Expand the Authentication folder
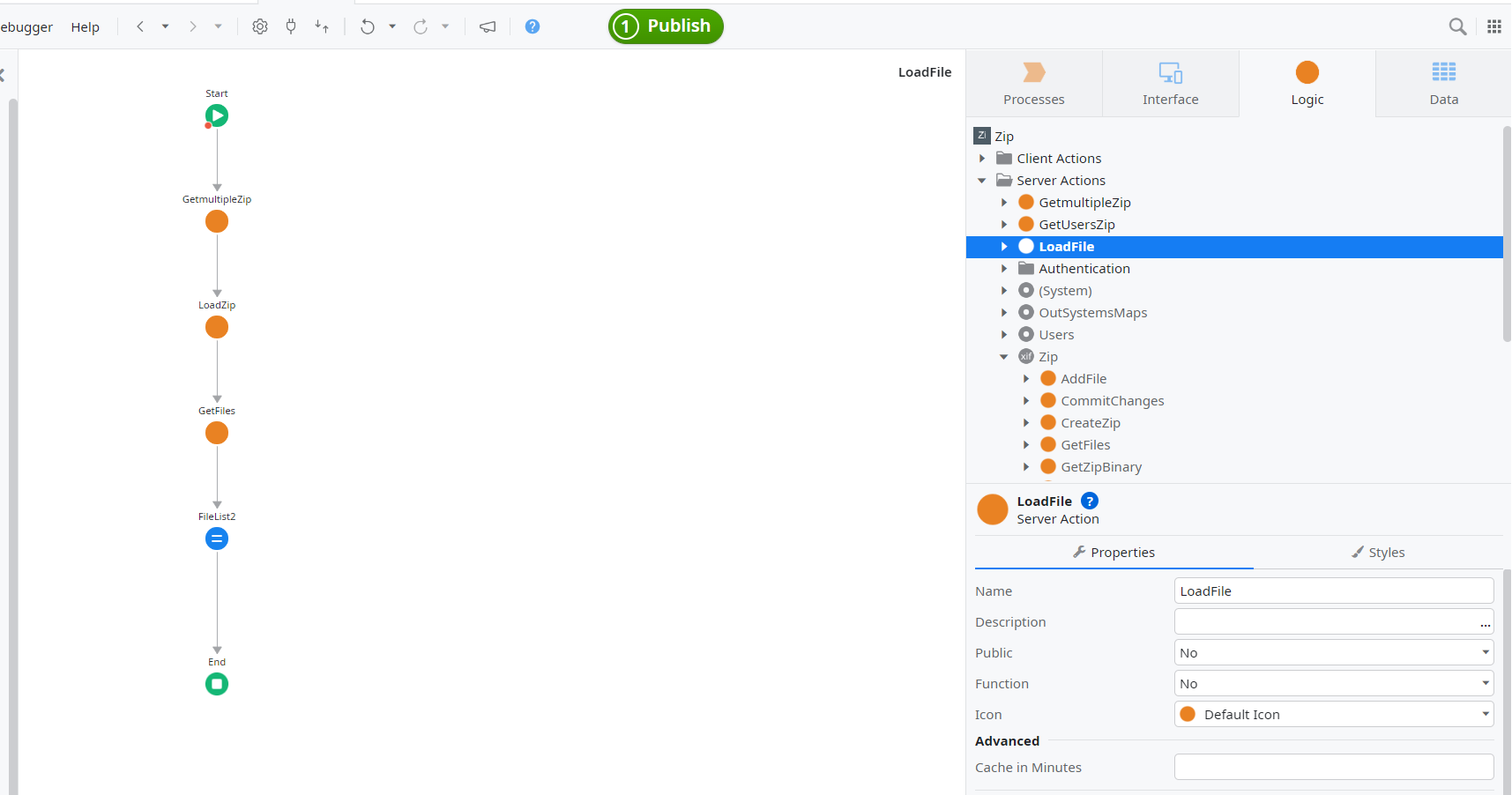Screen dimensions: 1512x795 1004,269
